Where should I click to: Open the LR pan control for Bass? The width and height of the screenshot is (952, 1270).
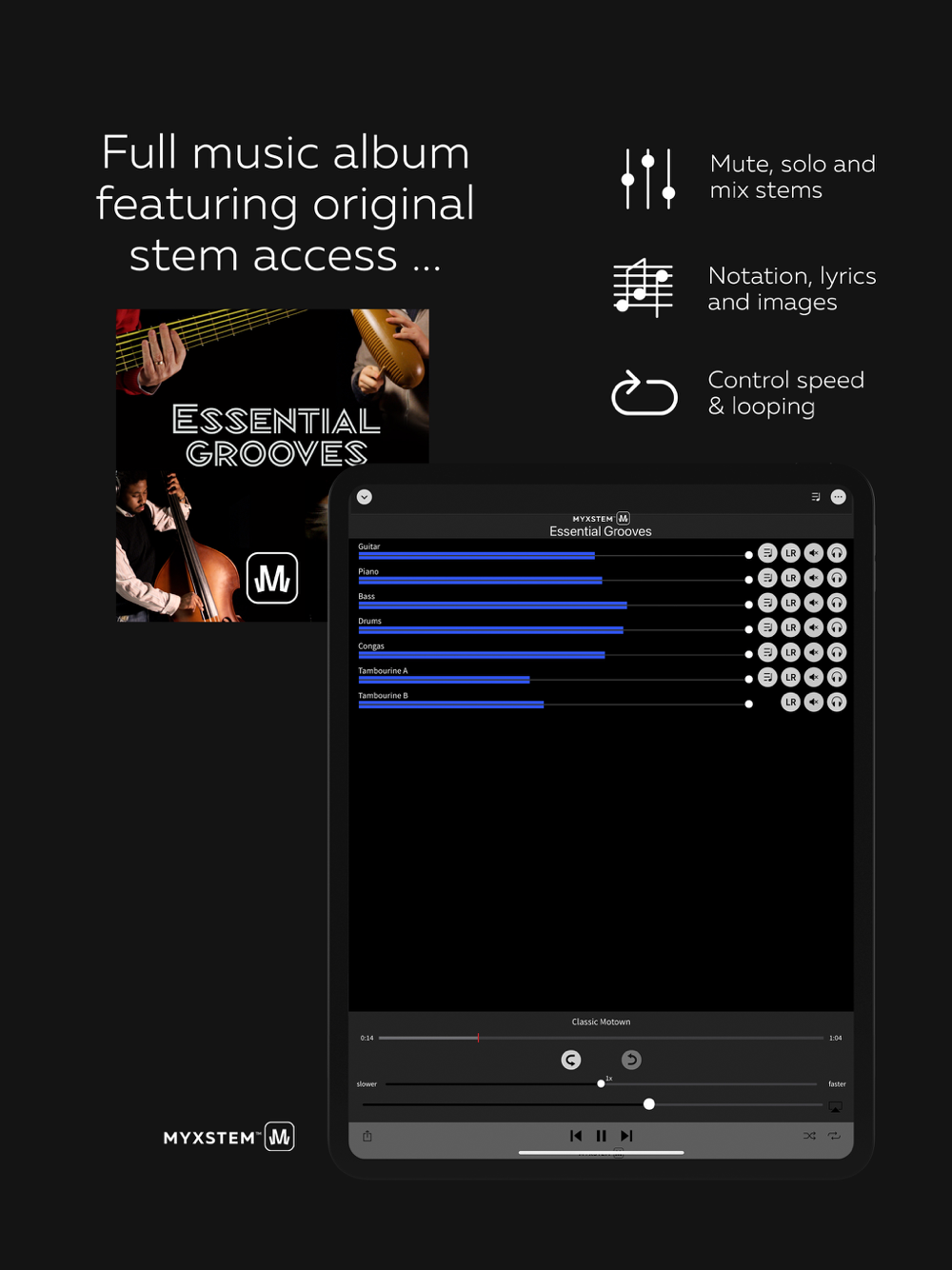click(790, 603)
